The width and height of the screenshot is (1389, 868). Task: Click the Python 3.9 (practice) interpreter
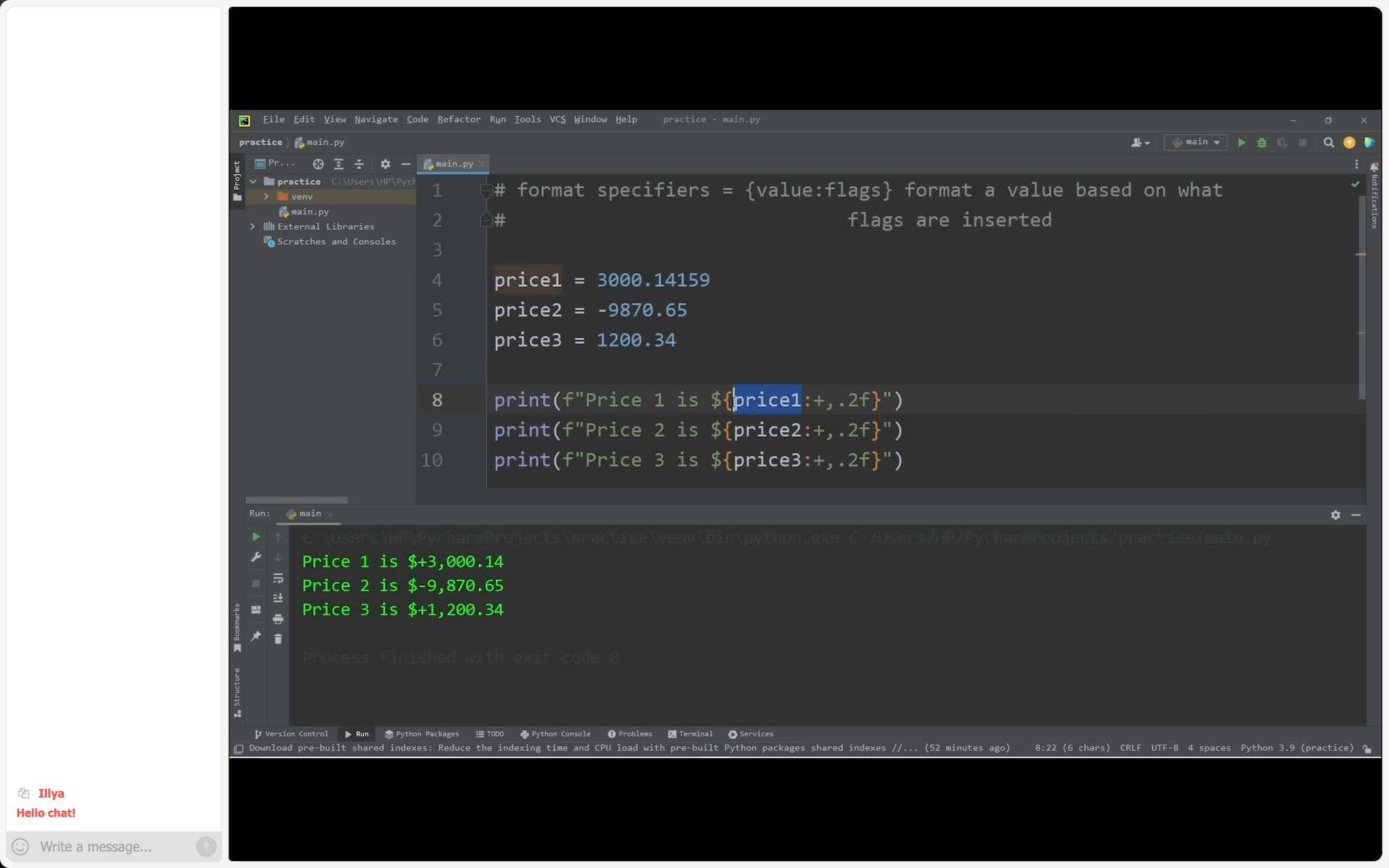tap(1297, 748)
